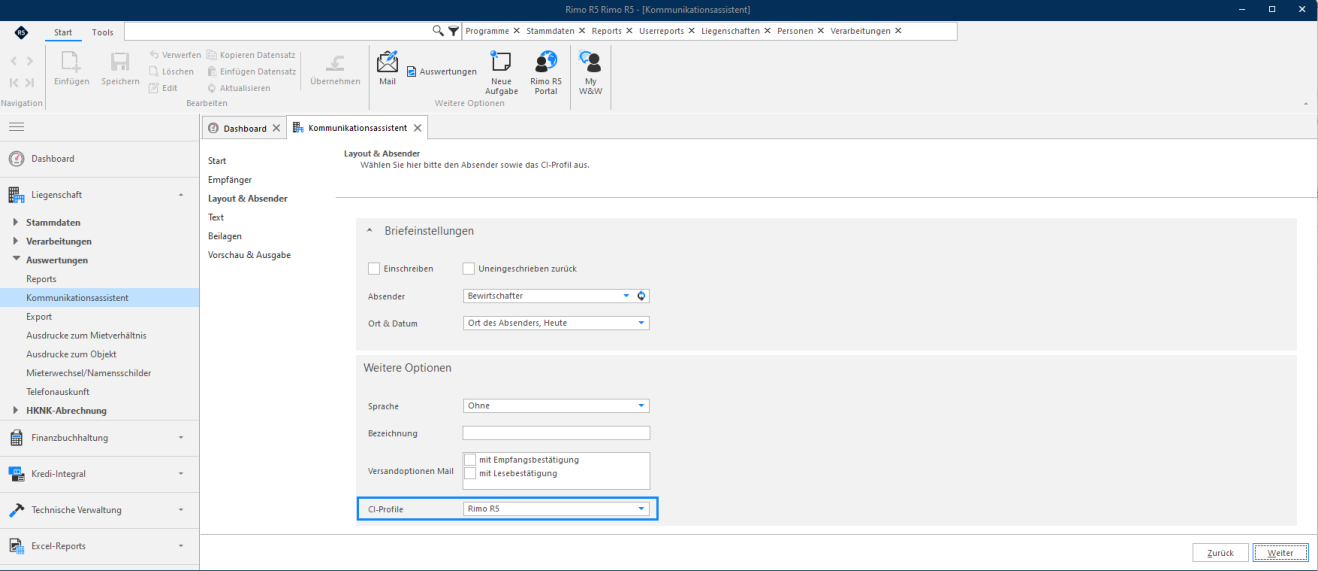
Task: Click the Kredi-Integral sidebar icon
Action: click(16, 474)
